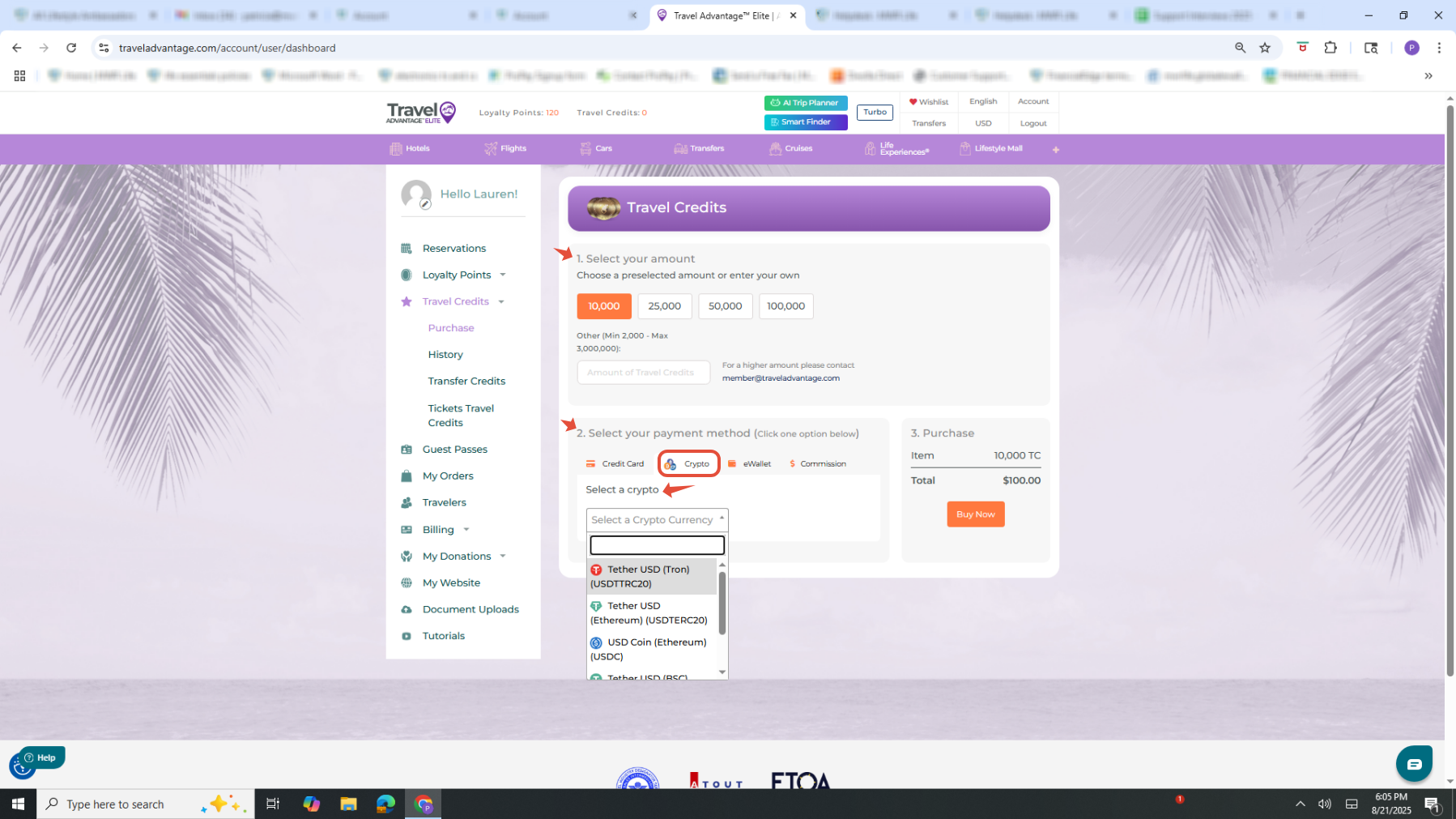
Task: Expand the Billing submenu arrow
Action: click(466, 530)
